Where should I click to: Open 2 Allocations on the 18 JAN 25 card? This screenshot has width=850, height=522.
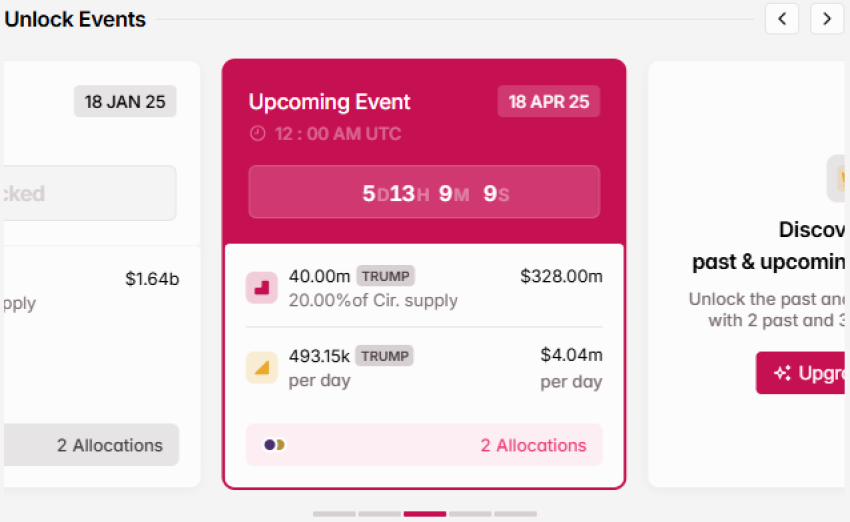tap(91, 445)
